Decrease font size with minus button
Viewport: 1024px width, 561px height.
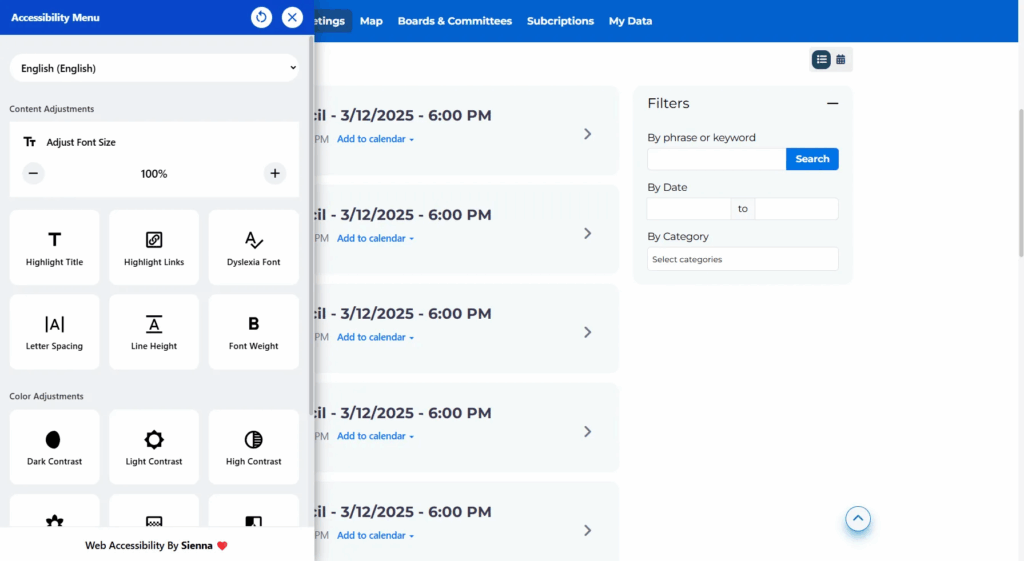(x=33, y=174)
